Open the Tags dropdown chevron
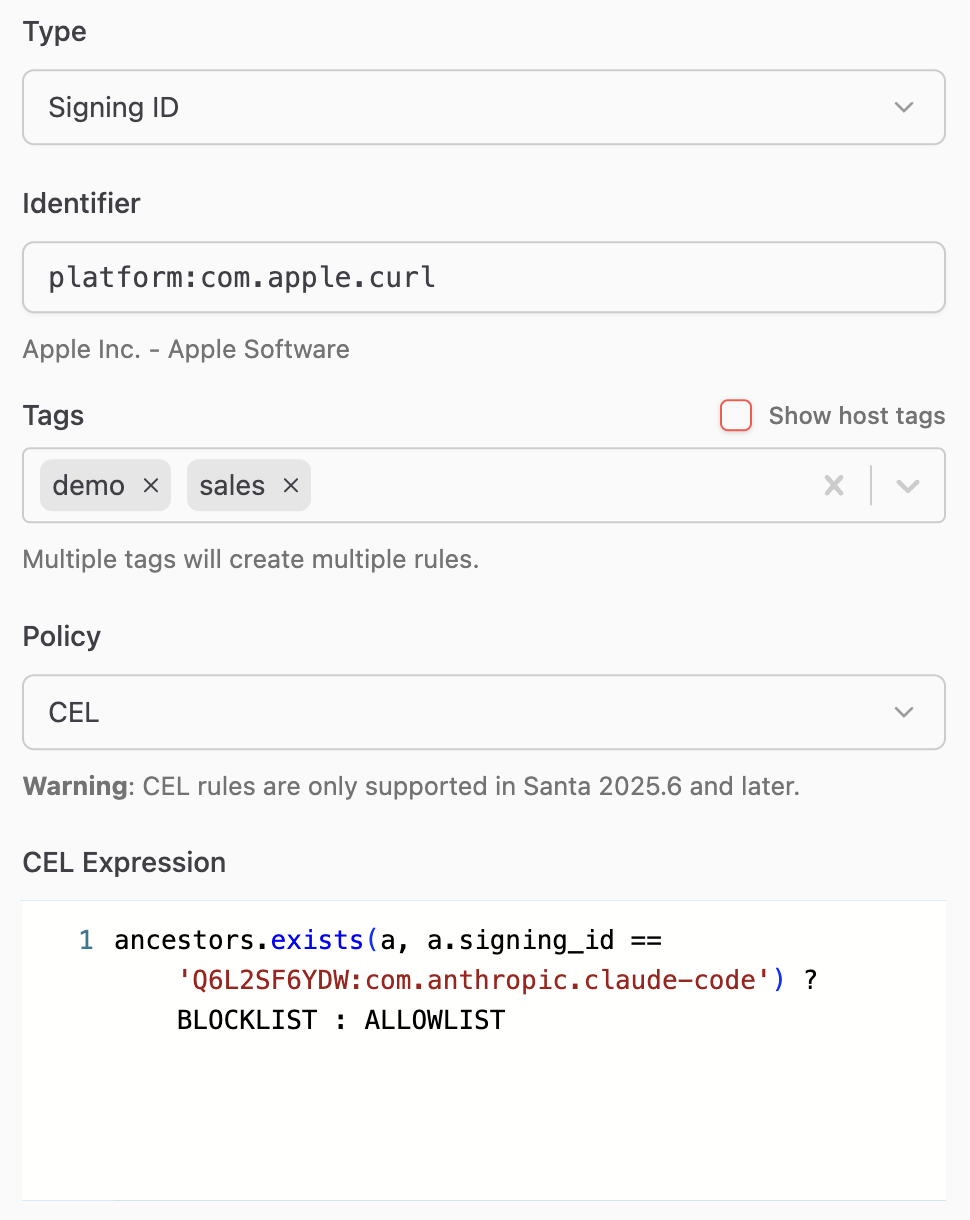The image size is (970, 1220). pos(907,486)
